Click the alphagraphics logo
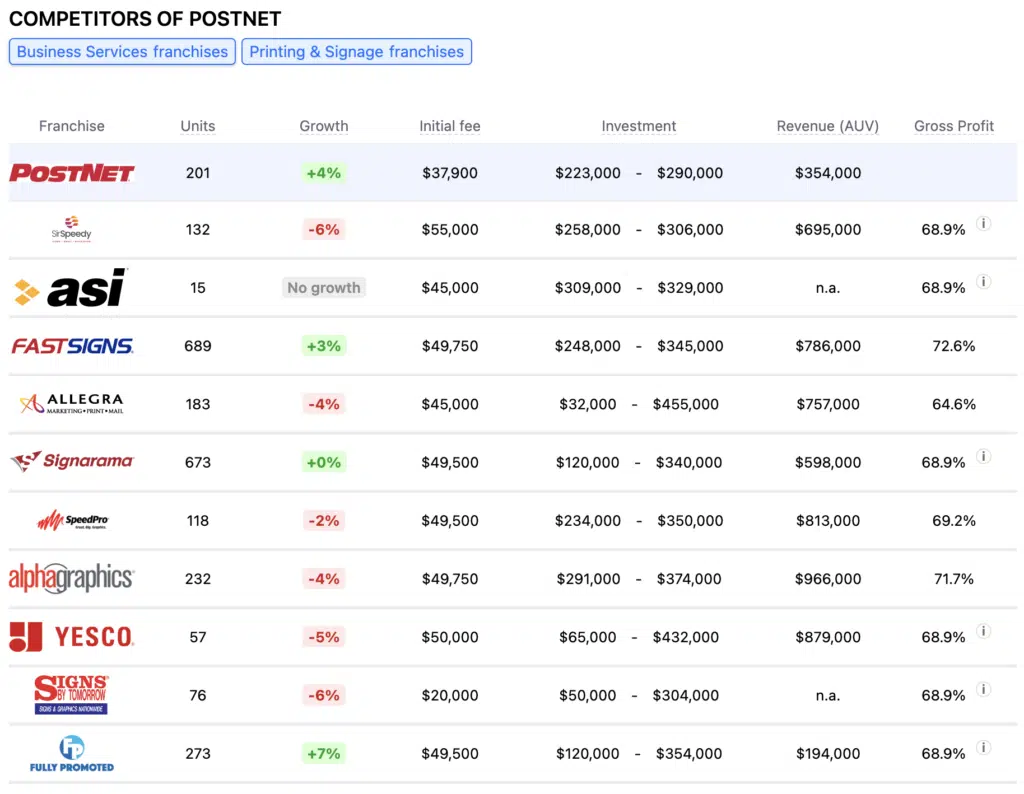This screenshot has width=1024, height=794. pyautogui.click(x=71, y=578)
